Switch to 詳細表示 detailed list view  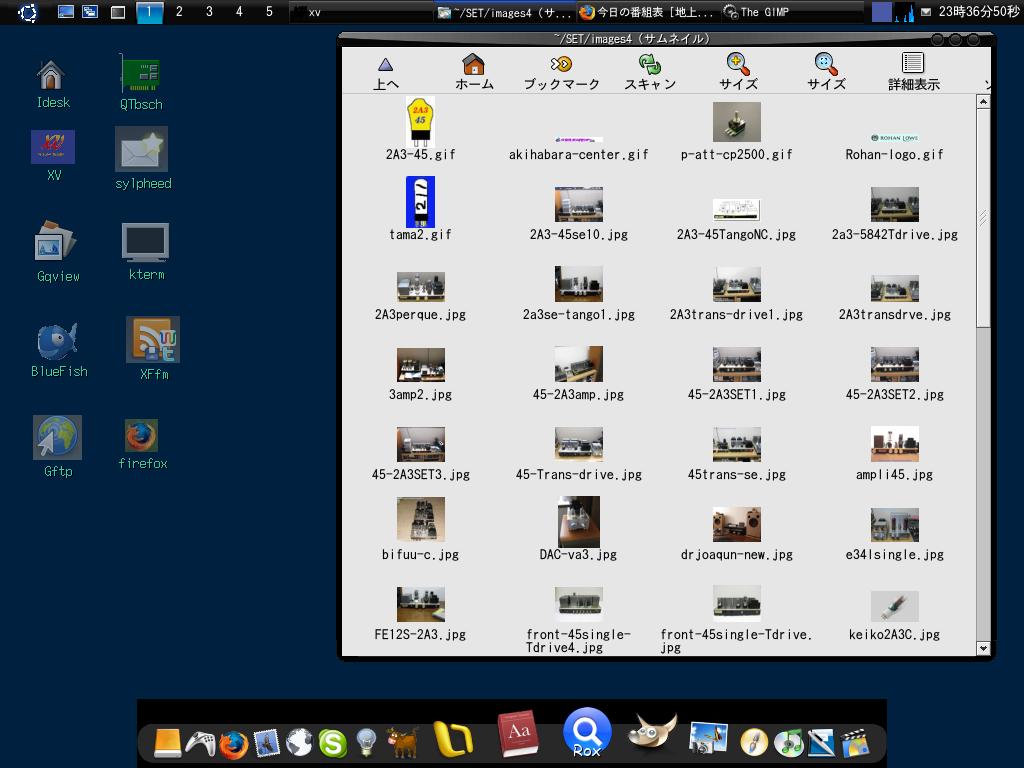(x=911, y=70)
